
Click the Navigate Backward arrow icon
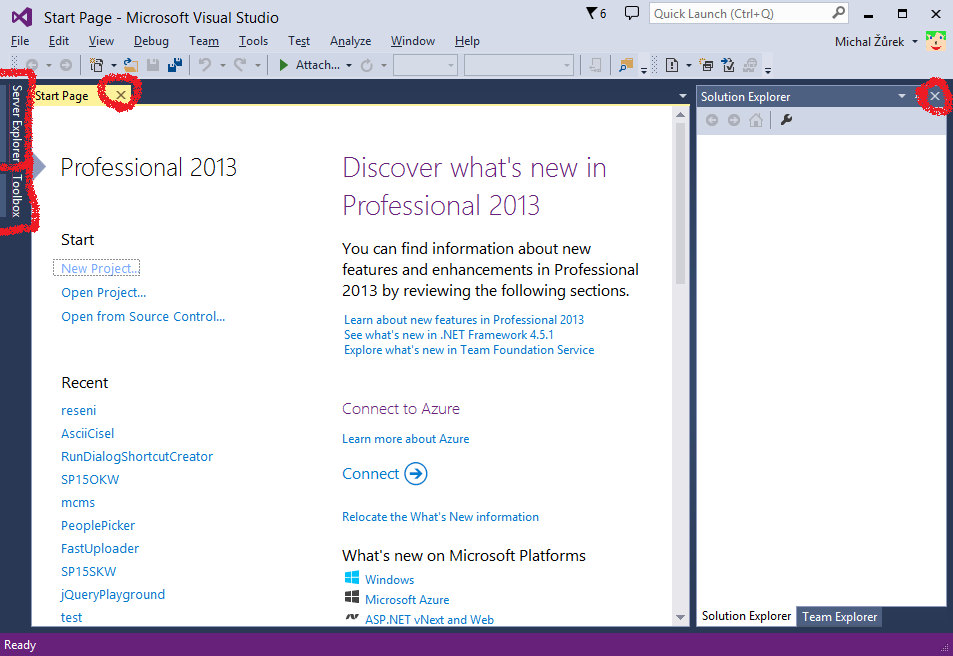(33, 67)
